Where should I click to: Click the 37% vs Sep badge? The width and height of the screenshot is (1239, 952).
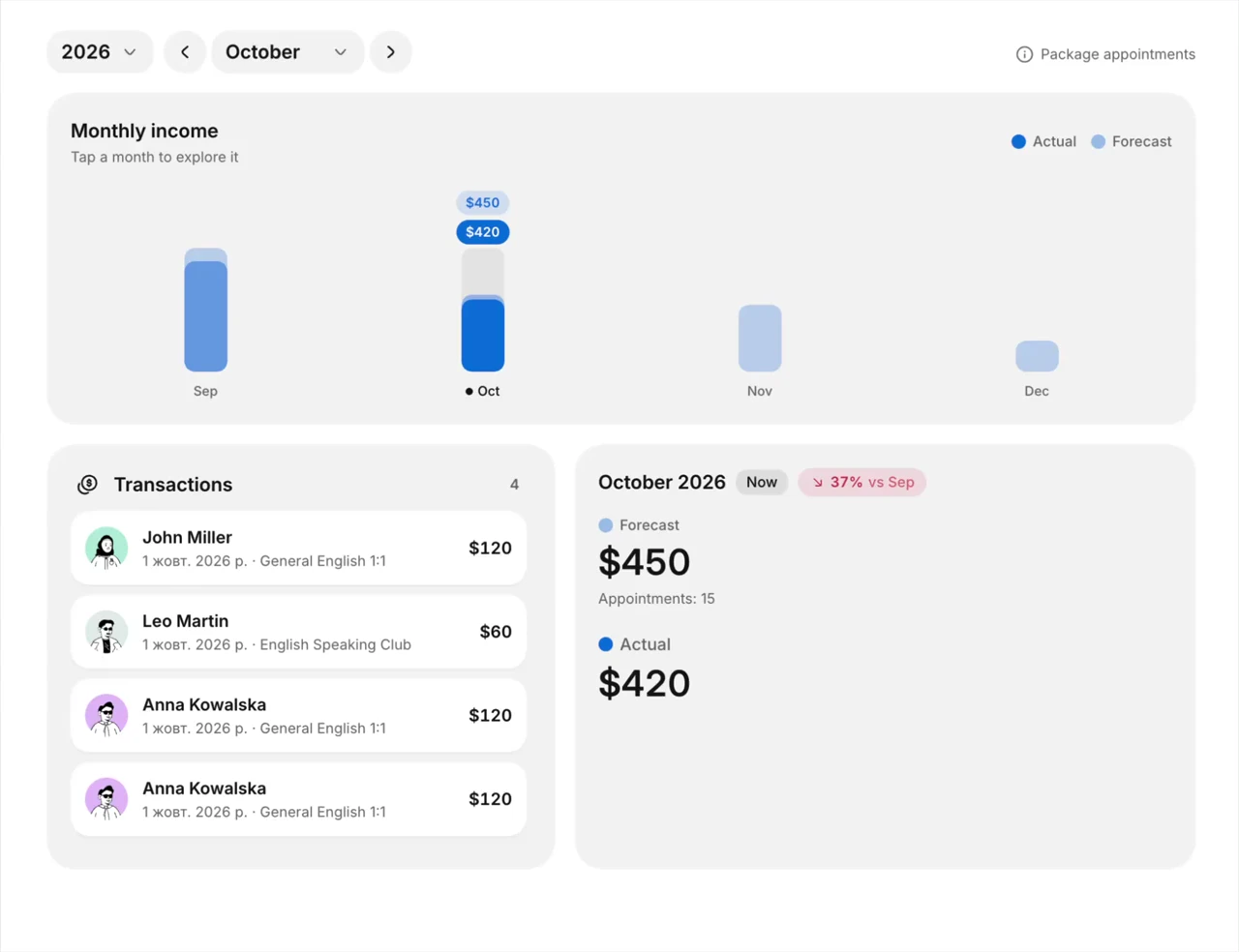(861, 482)
